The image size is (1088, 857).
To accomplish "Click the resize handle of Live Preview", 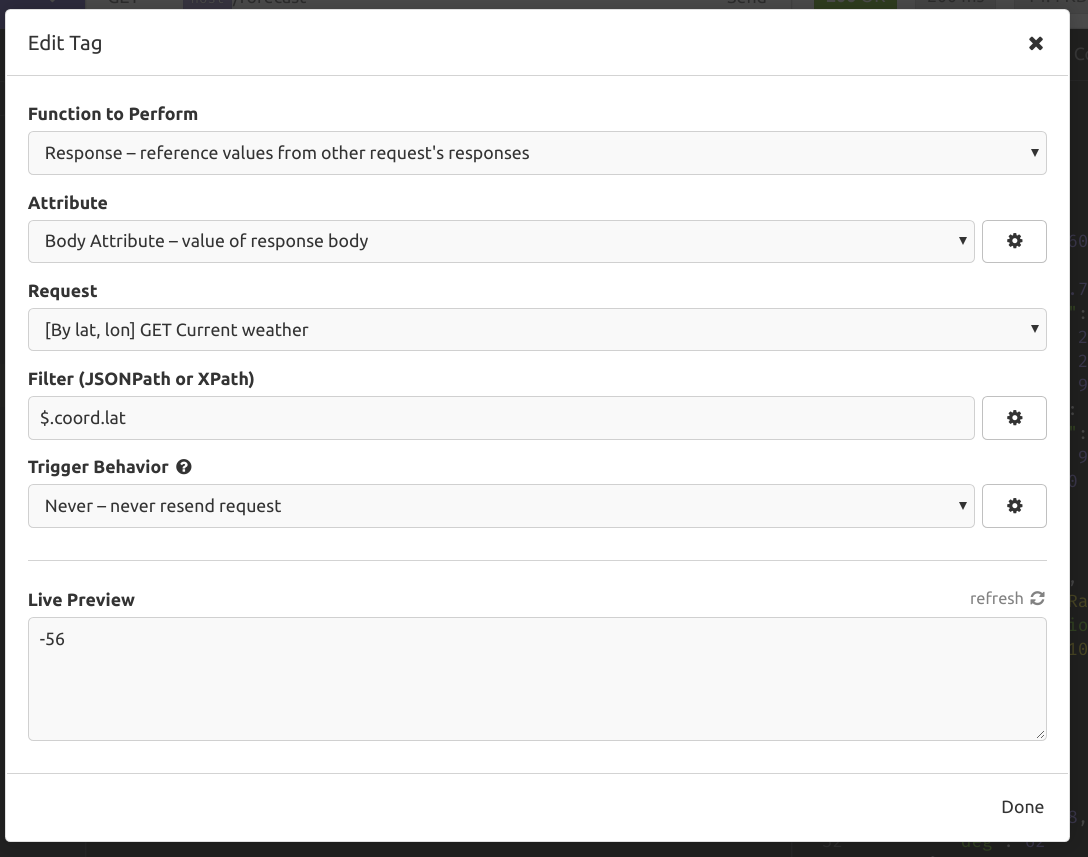I will (1040, 733).
